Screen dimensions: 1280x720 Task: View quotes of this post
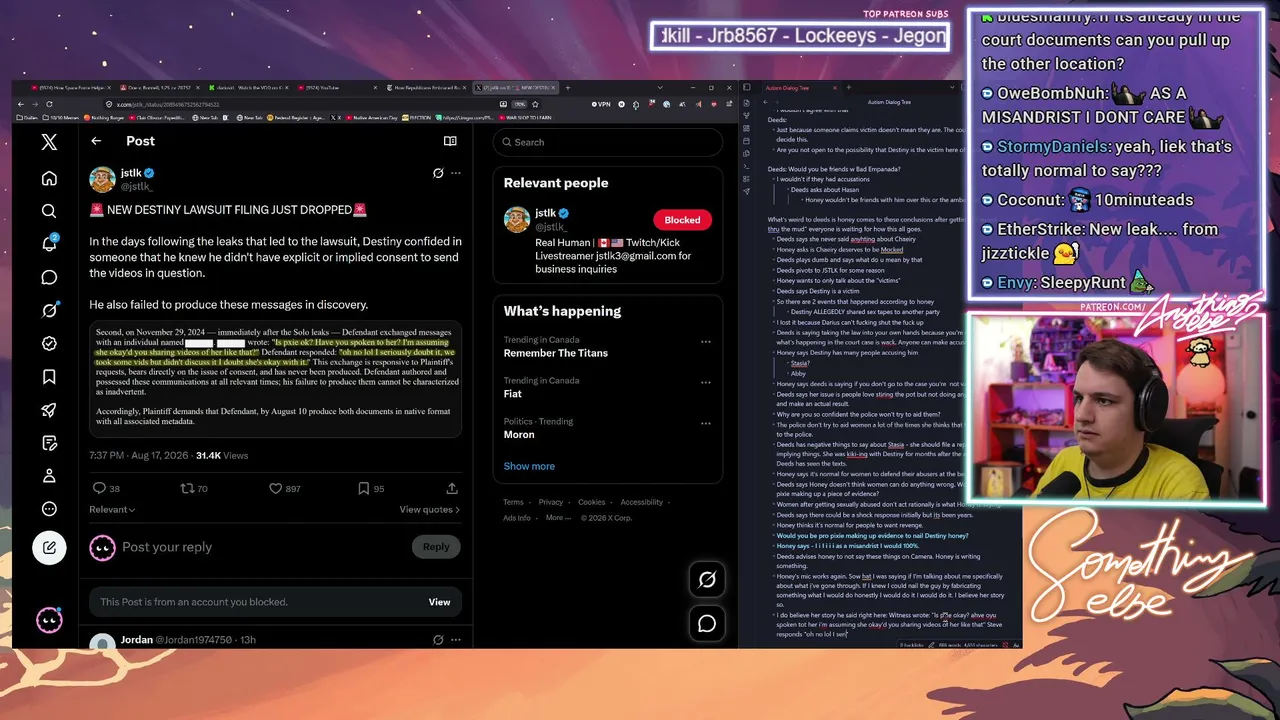[x=430, y=509]
